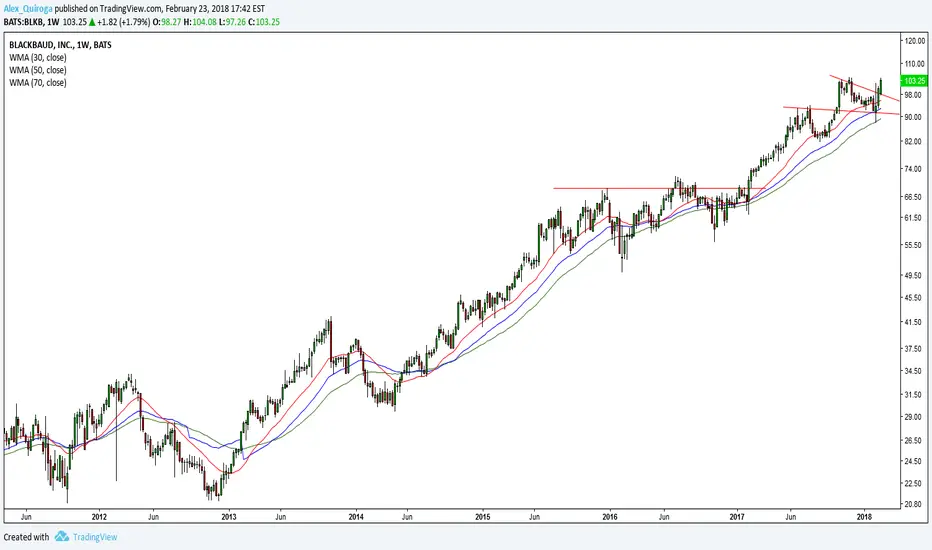Viewport: 932px width, 550px height.
Task: Click the Created with footer text
Action: click(x=26, y=537)
